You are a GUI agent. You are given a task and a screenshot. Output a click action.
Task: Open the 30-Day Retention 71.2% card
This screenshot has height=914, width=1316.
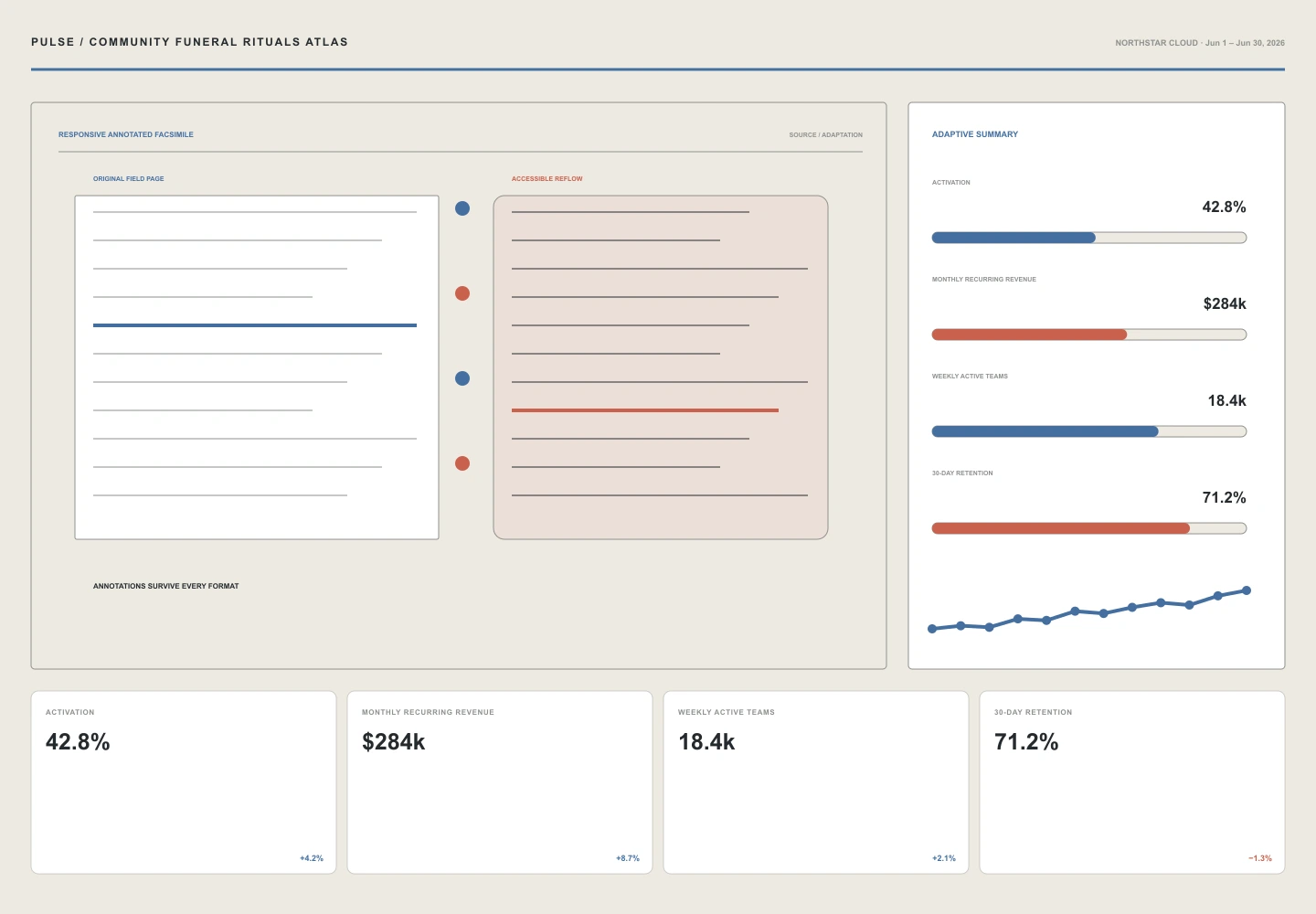pyautogui.click(x=1132, y=782)
